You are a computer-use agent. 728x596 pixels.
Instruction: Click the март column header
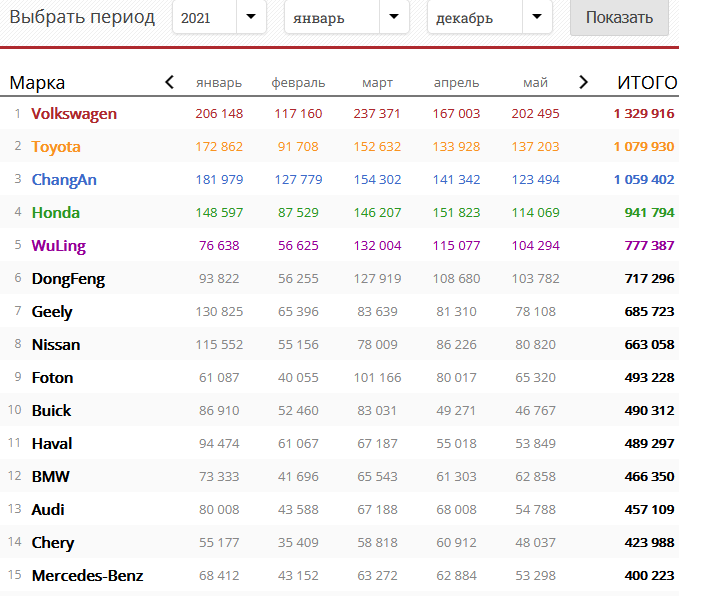tap(377, 83)
